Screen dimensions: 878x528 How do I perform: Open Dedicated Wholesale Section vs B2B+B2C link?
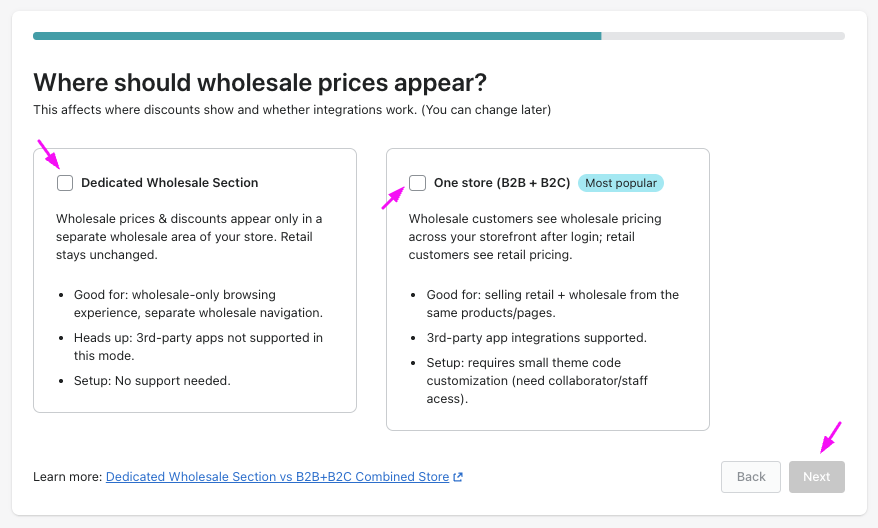(x=277, y=477)
